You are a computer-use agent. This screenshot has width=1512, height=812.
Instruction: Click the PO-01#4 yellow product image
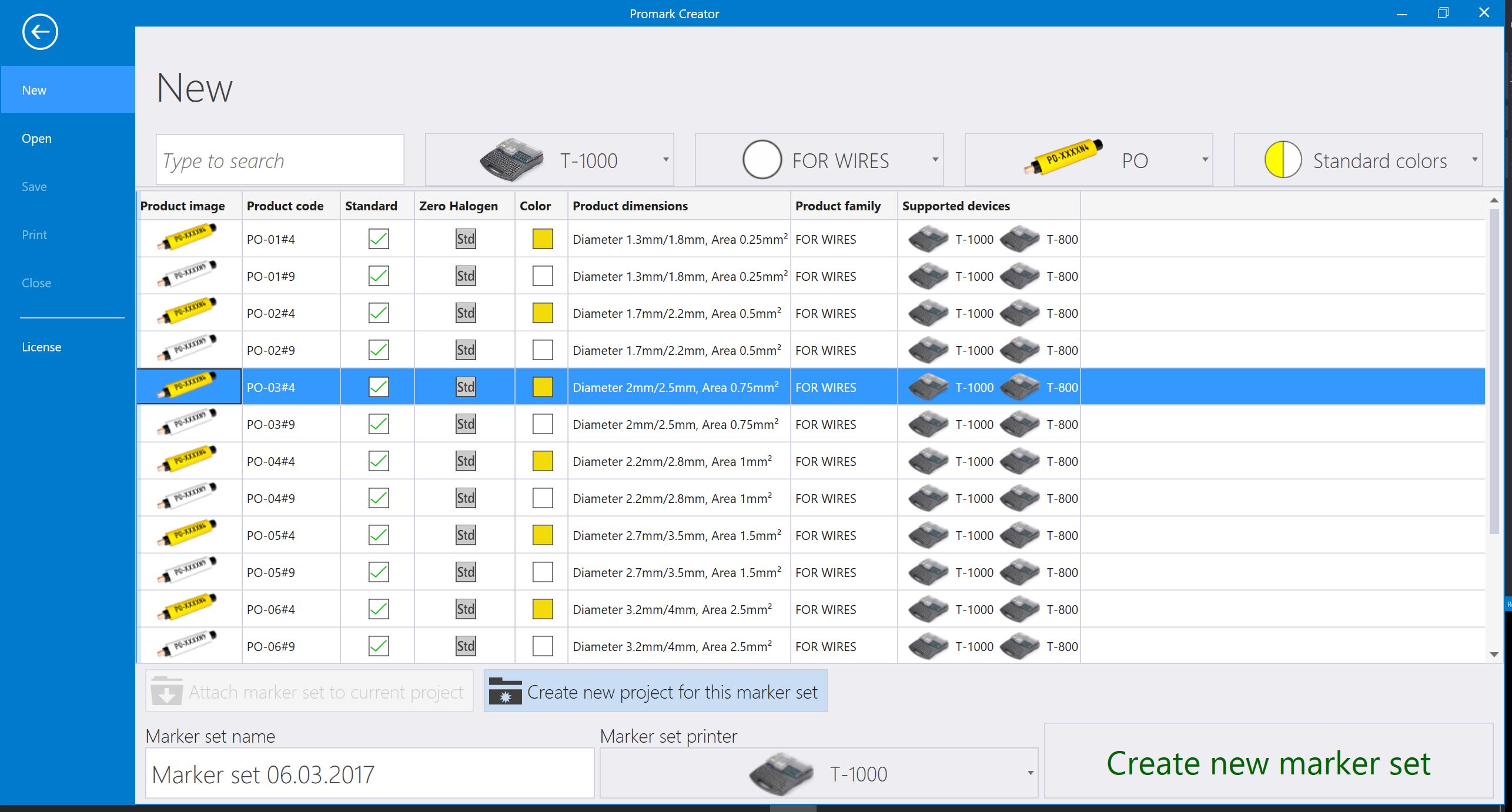187,238
